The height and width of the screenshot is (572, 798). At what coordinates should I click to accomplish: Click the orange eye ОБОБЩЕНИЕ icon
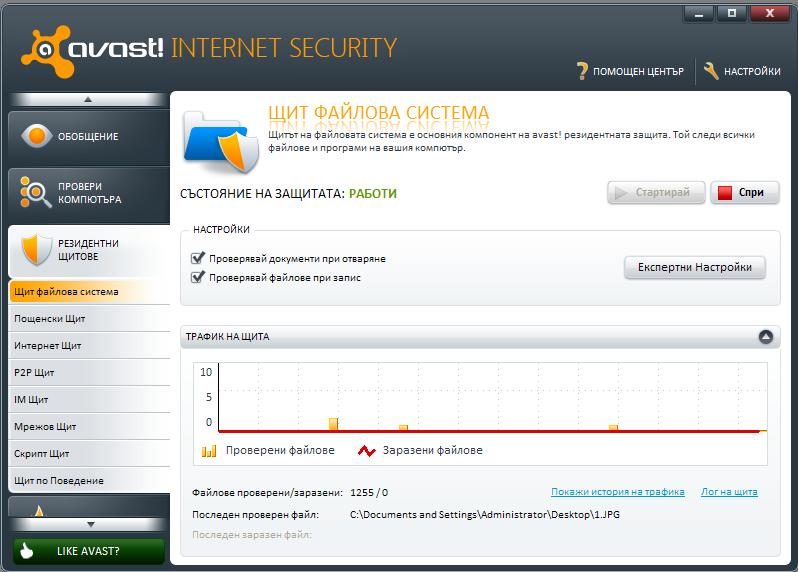click(x=37, y=136)
